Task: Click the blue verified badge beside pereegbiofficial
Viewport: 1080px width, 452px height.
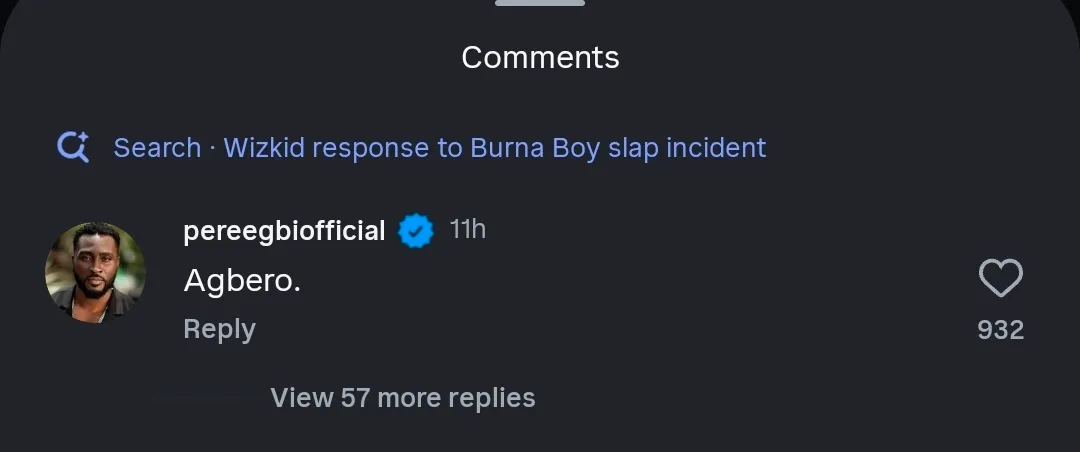Action: (416, 232)
